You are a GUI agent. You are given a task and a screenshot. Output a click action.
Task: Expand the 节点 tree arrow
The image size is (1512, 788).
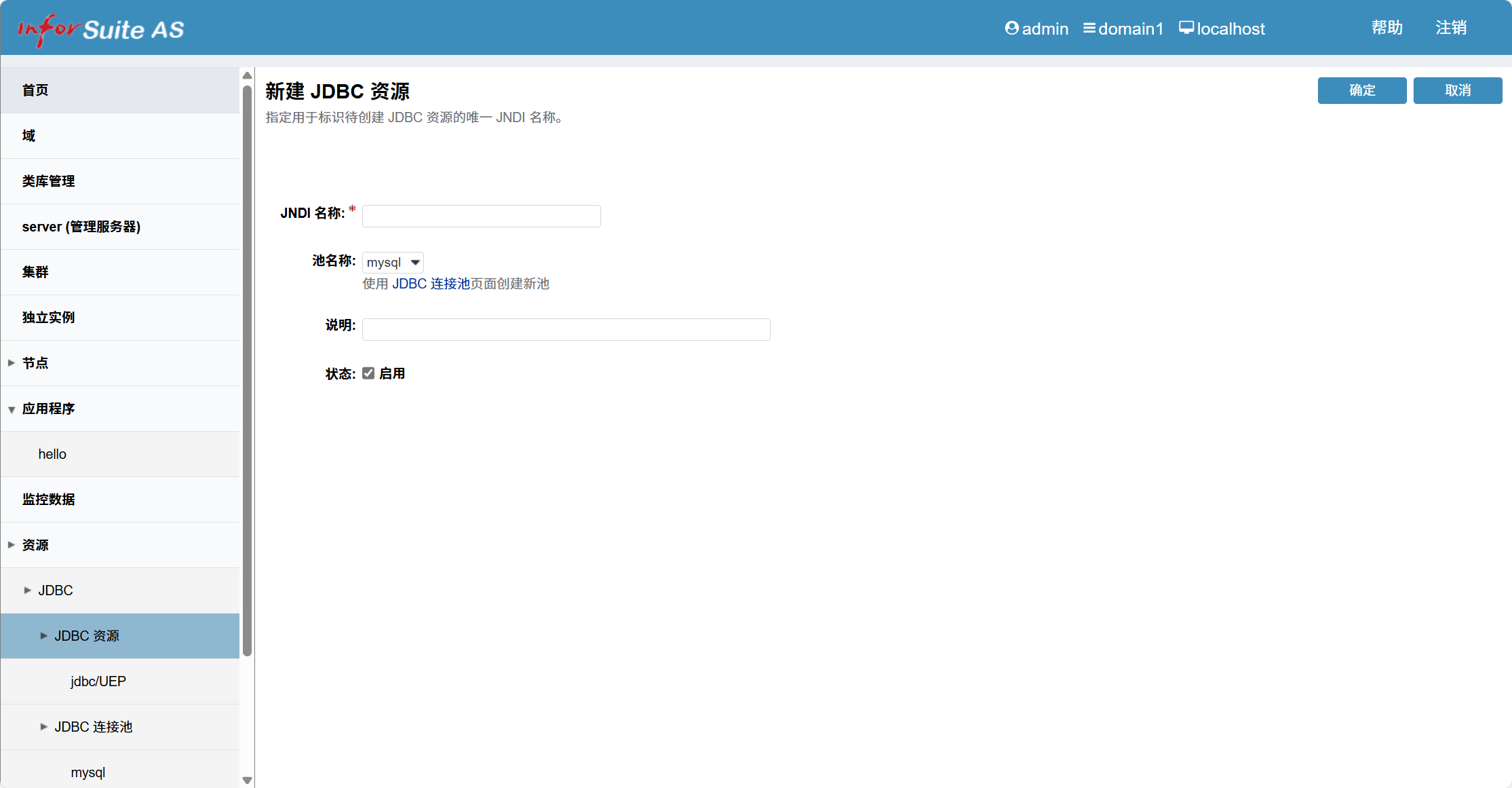[x=12, y=363]
